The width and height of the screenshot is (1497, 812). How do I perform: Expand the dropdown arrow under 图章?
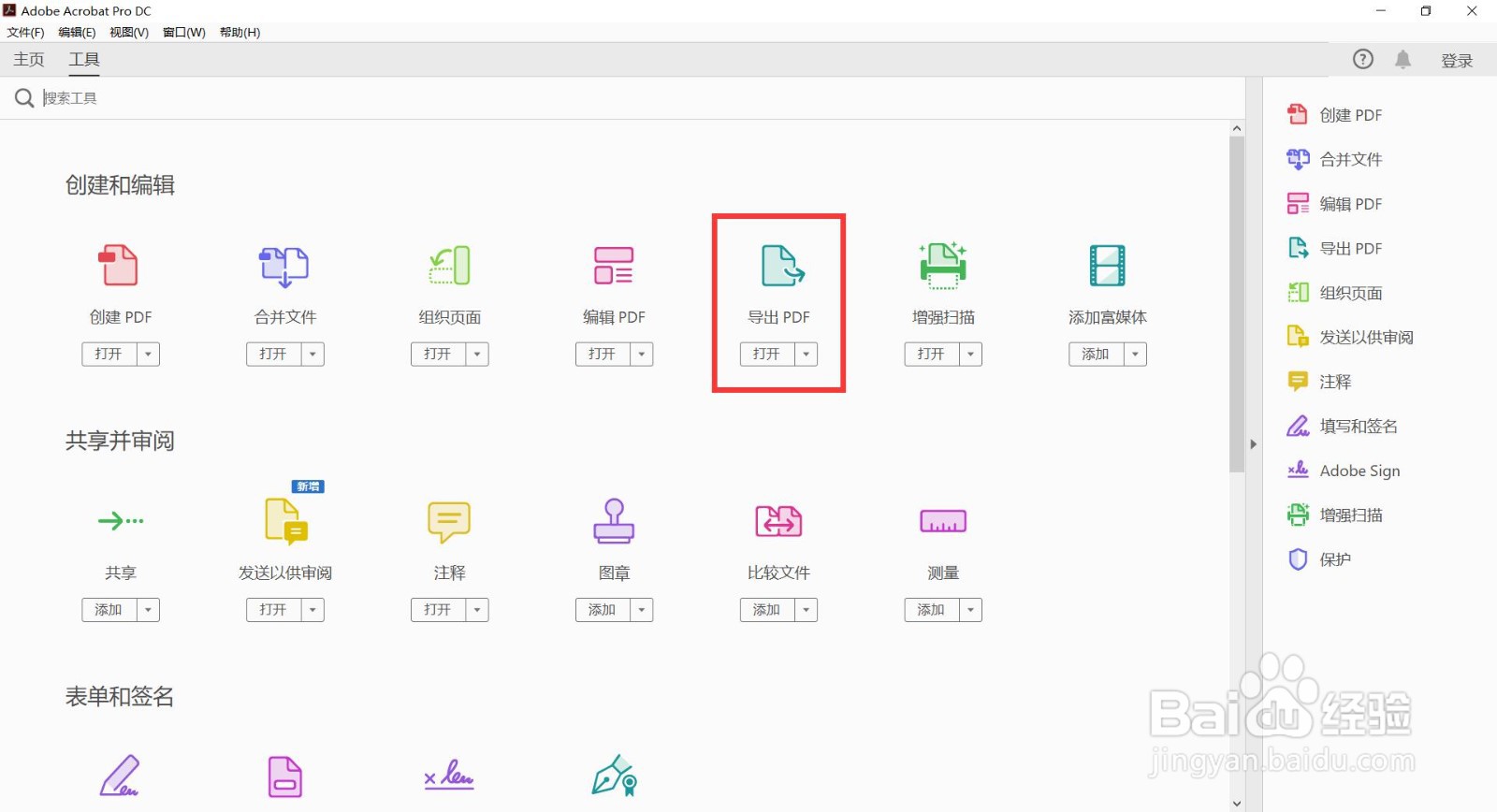[x=642, y=610]
